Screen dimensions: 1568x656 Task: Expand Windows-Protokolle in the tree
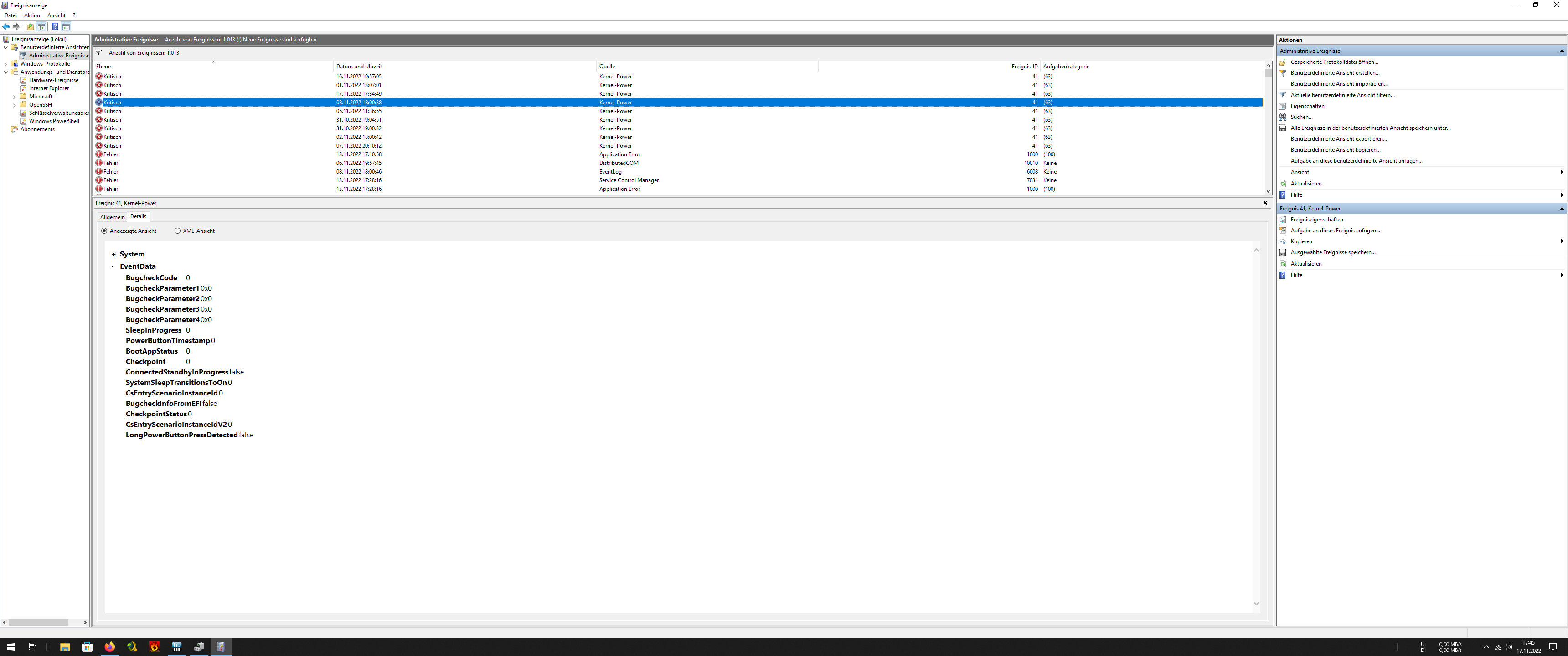pos(6,64)
